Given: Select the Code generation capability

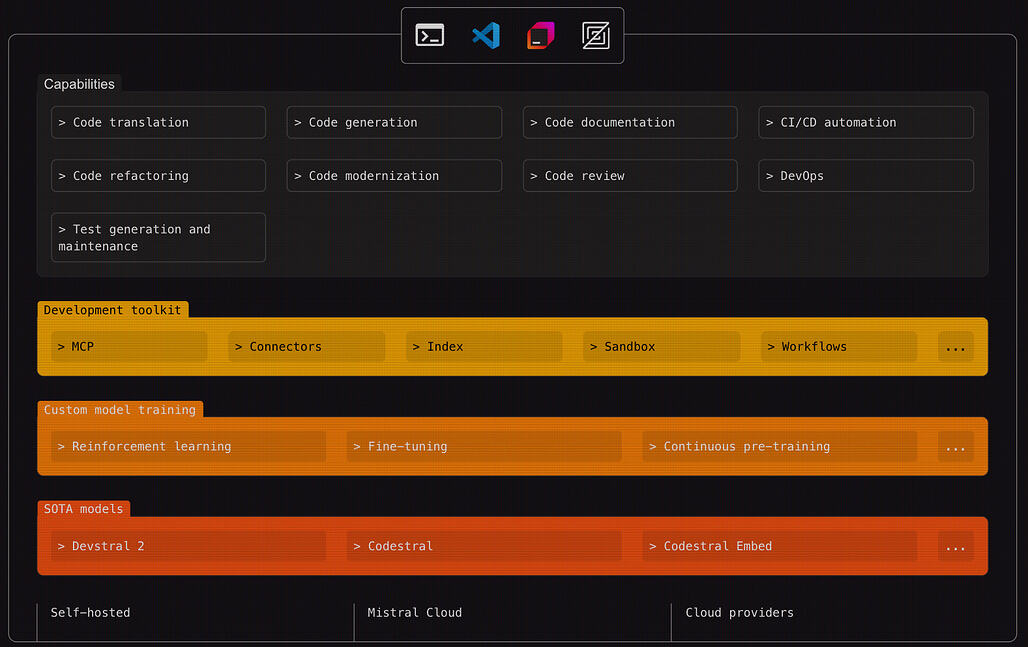Looking at the screenshot, I should [394, 123].
